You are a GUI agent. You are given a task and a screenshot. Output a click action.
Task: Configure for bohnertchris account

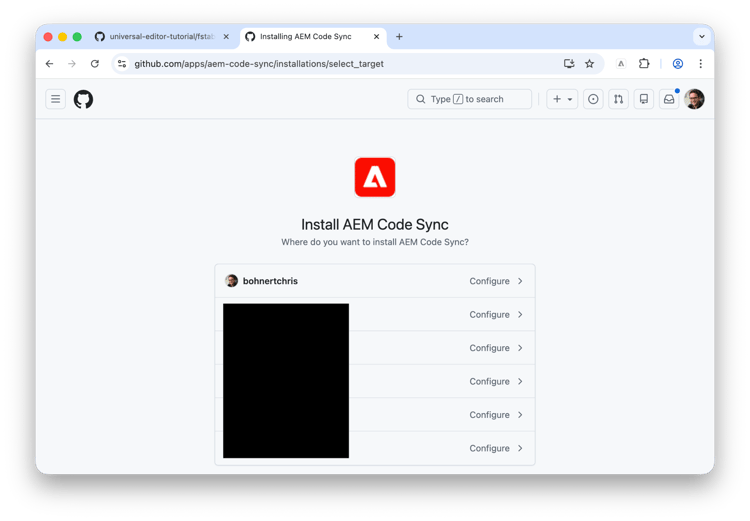click(489, 281)
